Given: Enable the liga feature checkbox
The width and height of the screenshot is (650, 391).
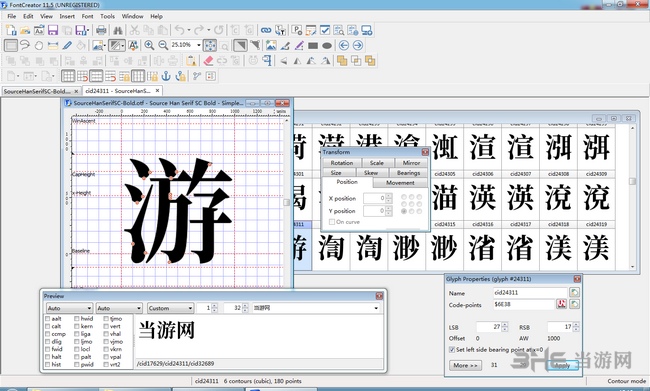Looking at the screenshot, I should pyautogui.click(x=77, y=334).
